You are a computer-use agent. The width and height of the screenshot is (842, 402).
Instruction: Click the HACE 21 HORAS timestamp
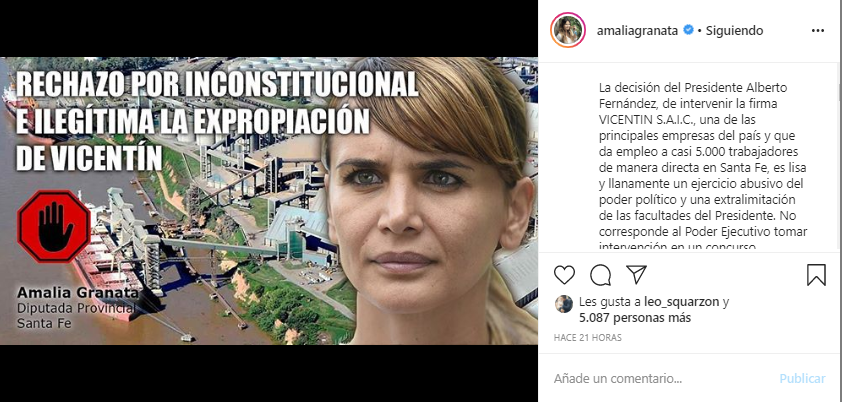coord(587,338)
